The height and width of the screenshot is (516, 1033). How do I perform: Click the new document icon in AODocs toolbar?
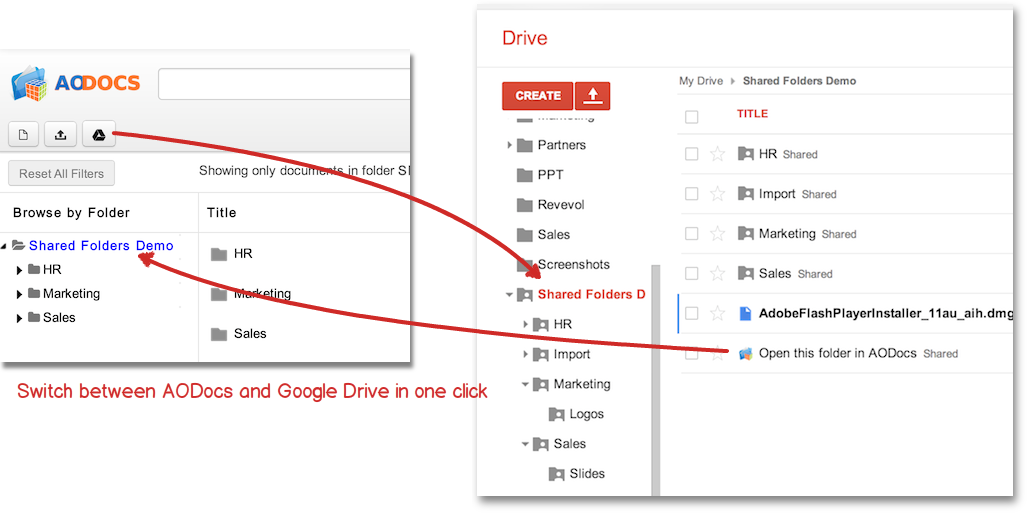click(24, 135)
